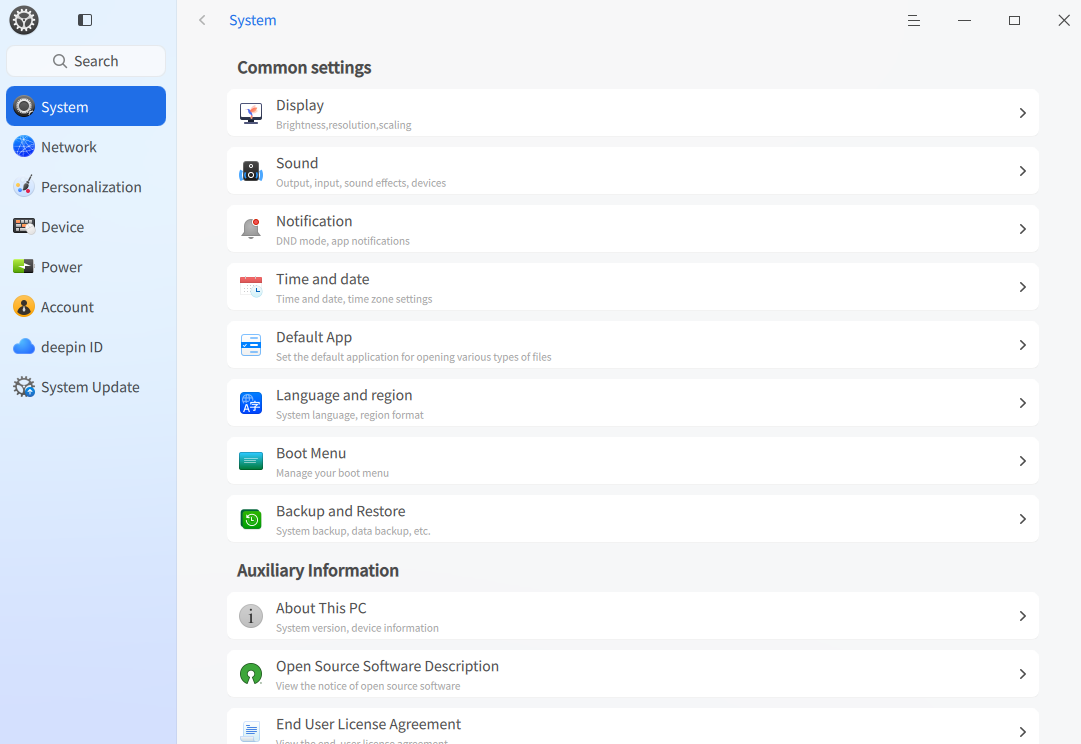Click the Device keyboard icon
The height and width of the screenshot is (744, 1081).
coord(24,226)
